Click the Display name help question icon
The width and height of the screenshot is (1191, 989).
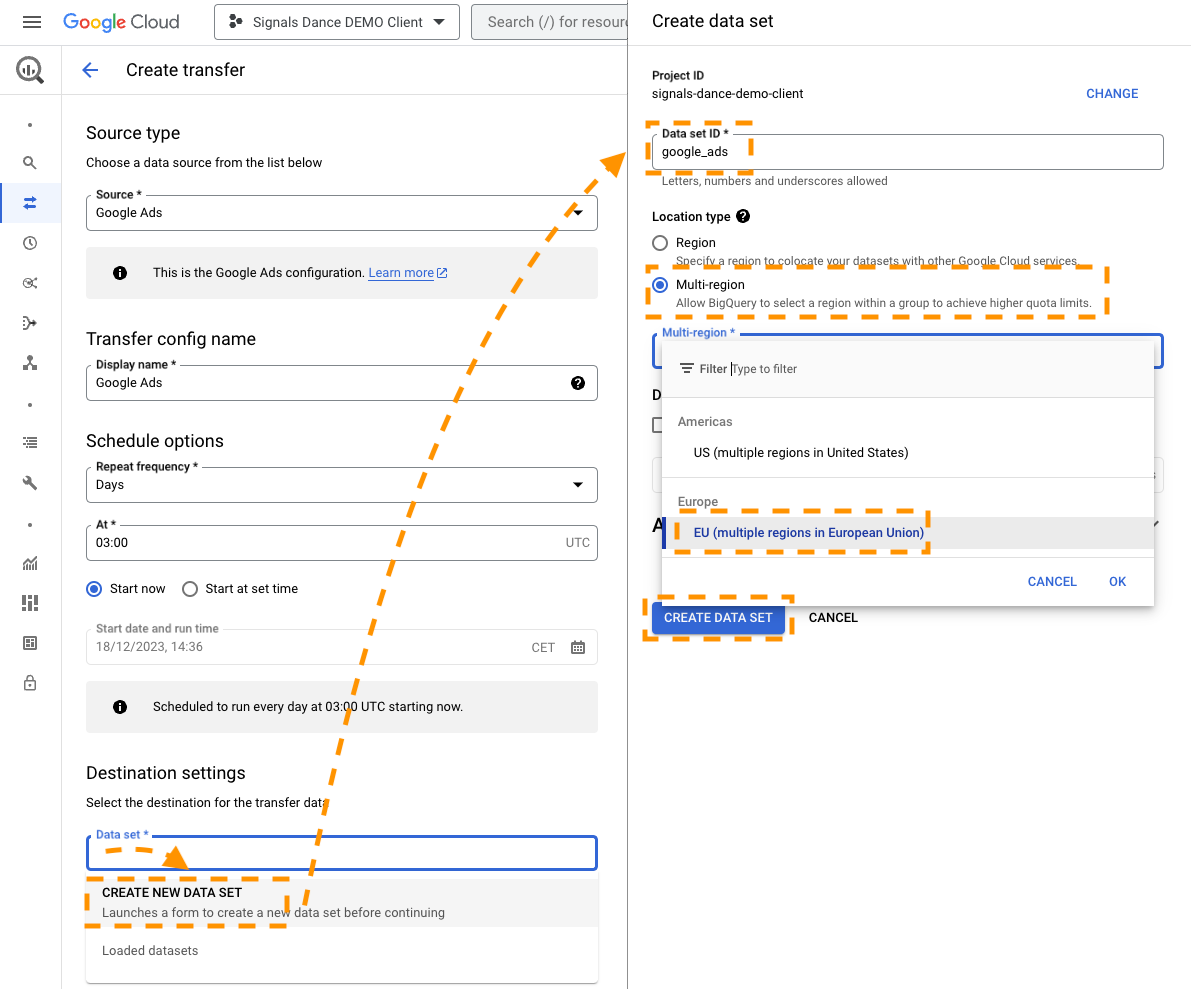[x=578, y=383]
